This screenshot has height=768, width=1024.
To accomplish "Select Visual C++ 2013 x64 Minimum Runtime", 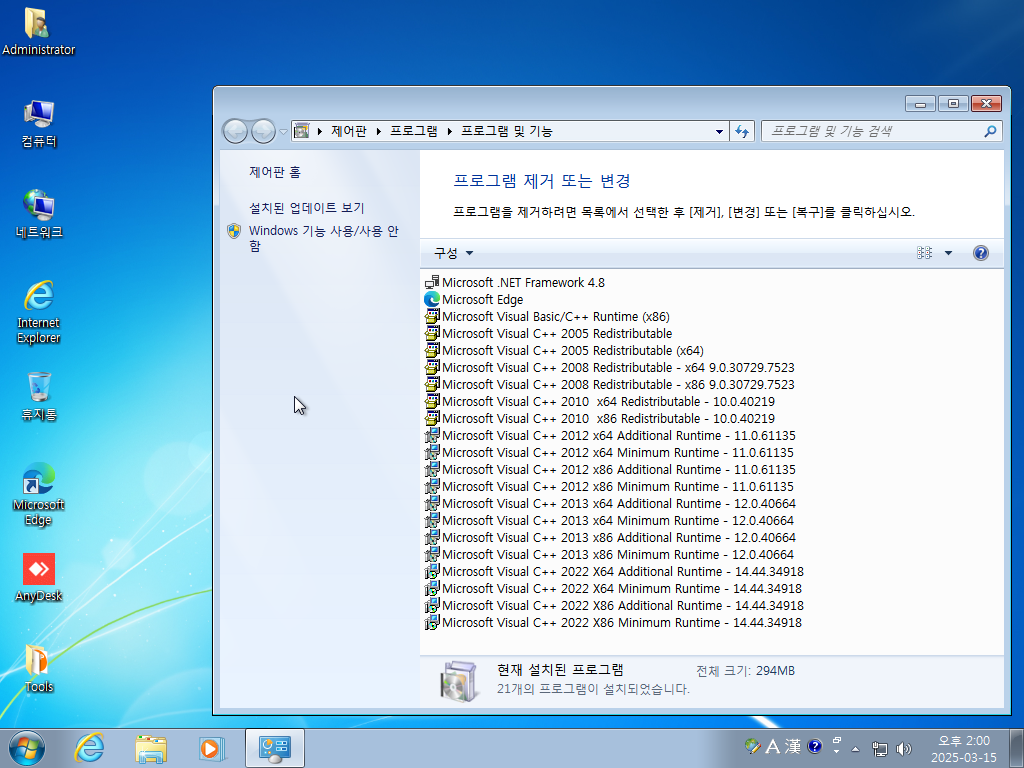I will click(609, 520).
